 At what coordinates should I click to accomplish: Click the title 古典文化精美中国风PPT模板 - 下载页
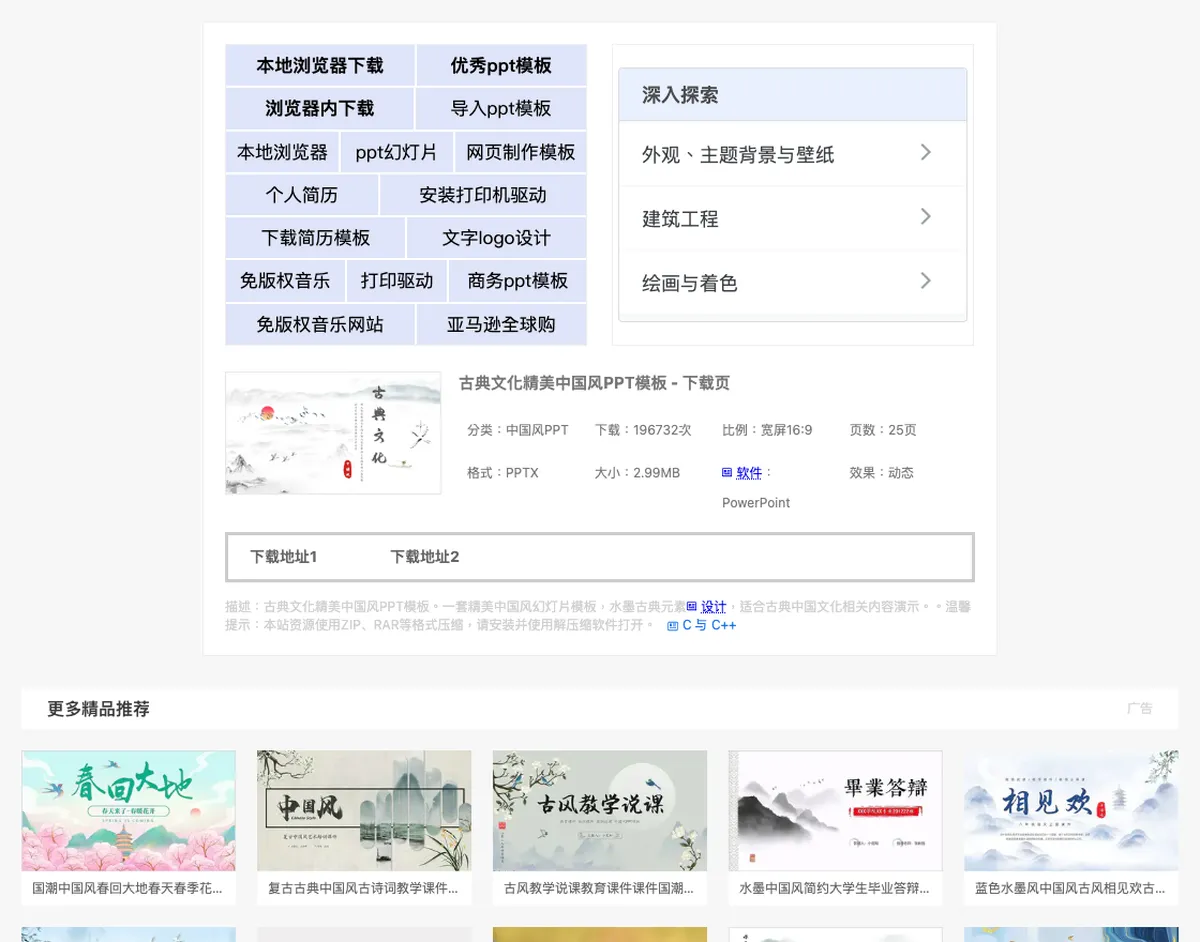click(x=594, y=383)
